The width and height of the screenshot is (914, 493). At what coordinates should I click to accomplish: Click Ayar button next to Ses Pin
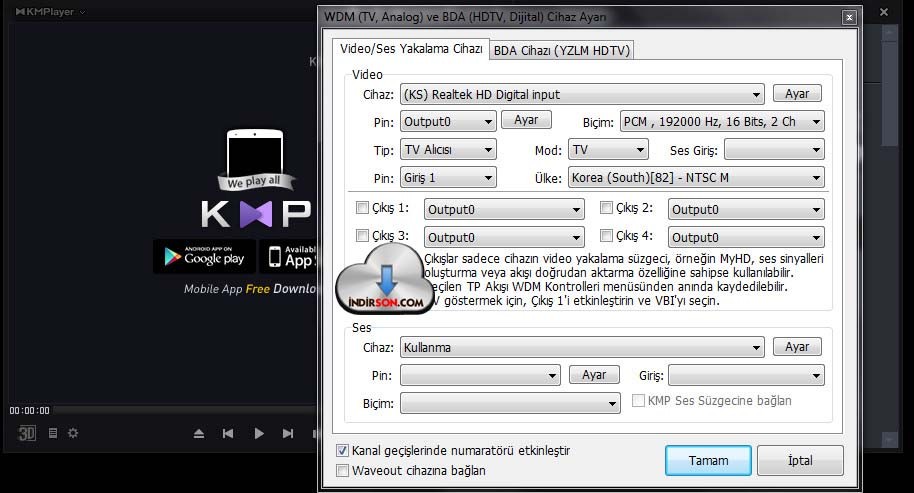pos(594,375)
